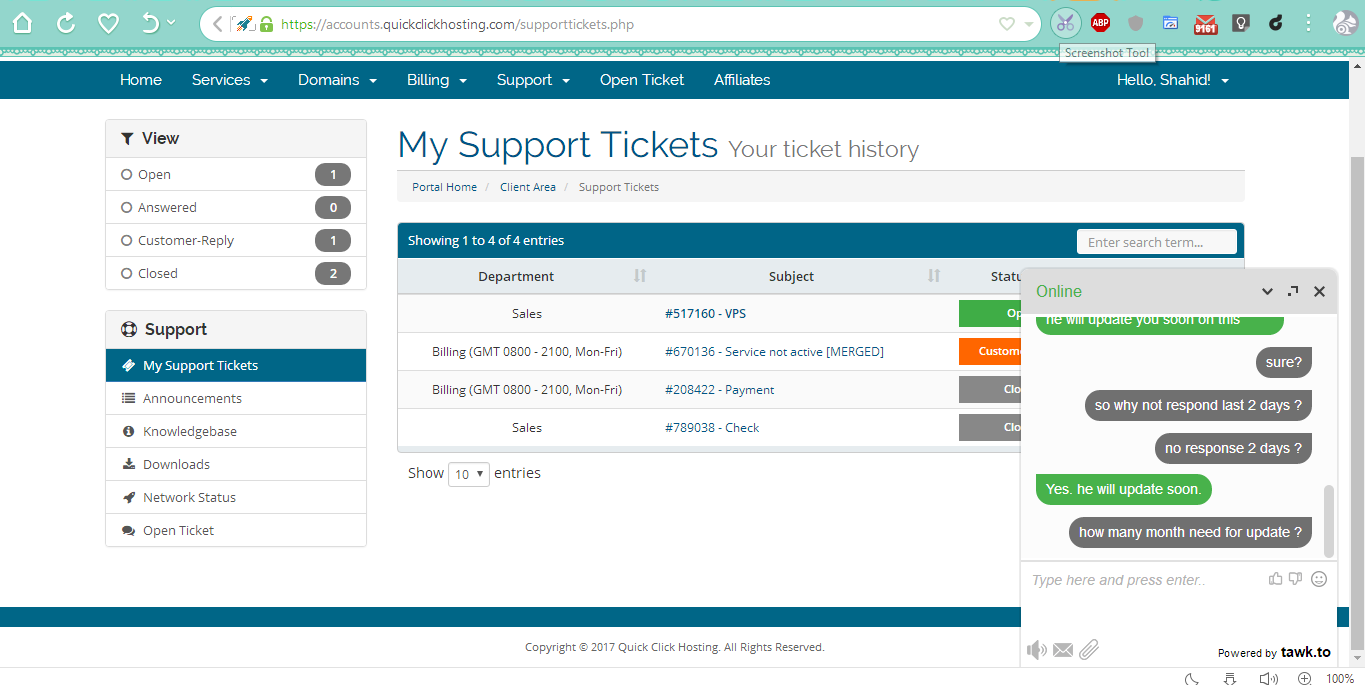Open ticket #517160 - VPS
Viewport: 1365px width, 685px height.
pos(705,314)
